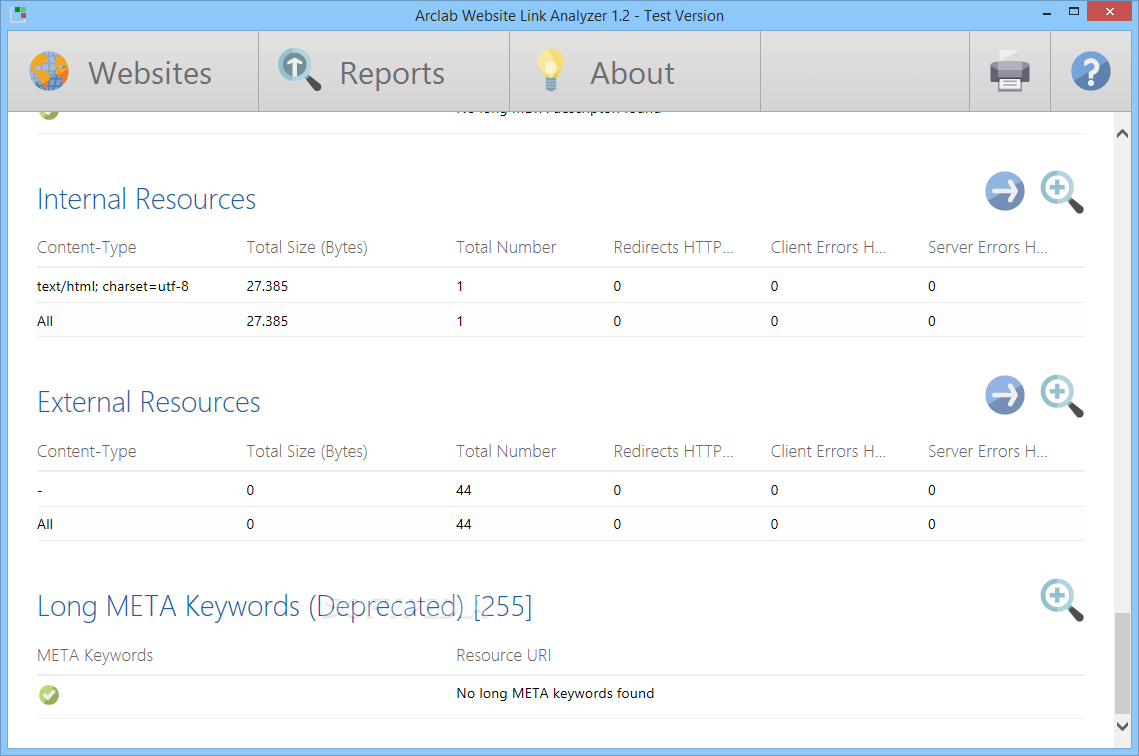Click the Total Size (Bytes) header under Internal Resources
The width and height of the screenshot is (1139, 756).
pyautogui.click(x=307, y=247)
